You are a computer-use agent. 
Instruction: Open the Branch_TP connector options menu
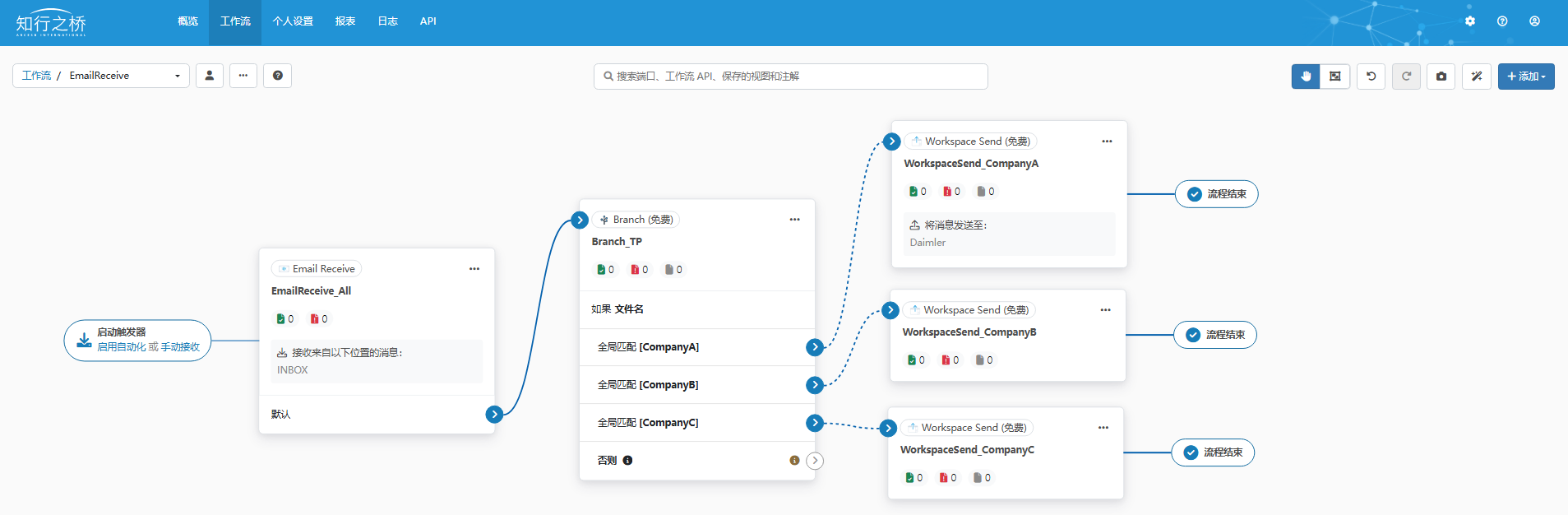click(x=794, y=220)
